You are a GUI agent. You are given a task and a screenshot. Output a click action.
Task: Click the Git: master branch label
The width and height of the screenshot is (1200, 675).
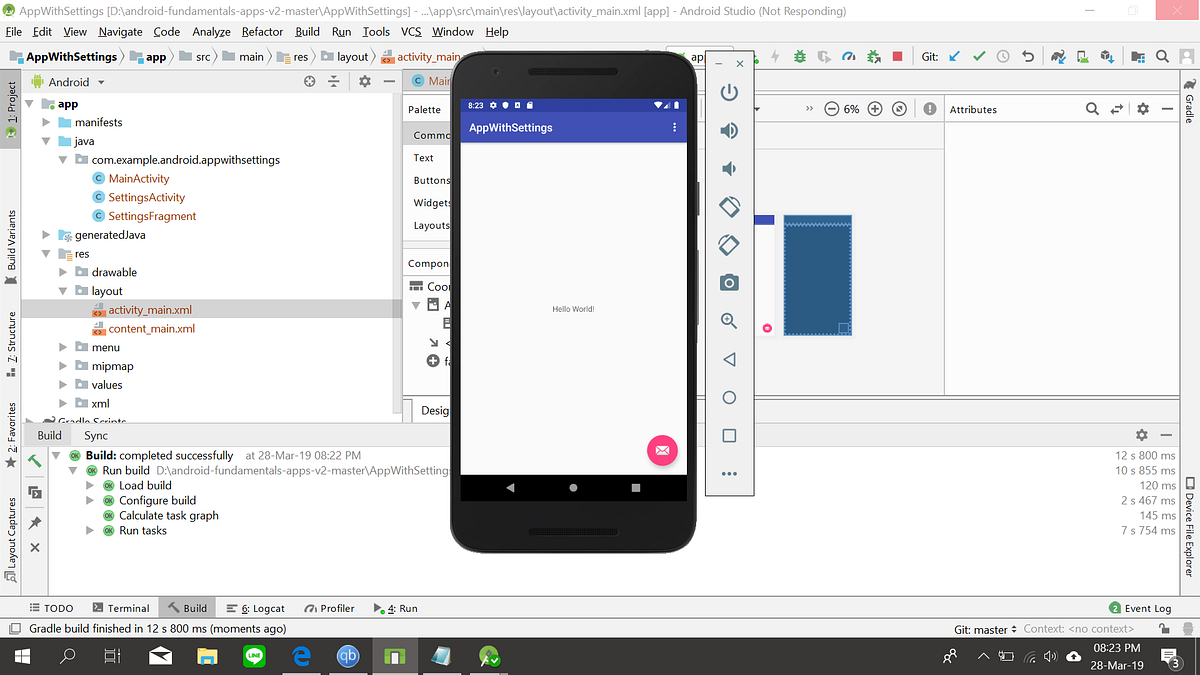980,628
